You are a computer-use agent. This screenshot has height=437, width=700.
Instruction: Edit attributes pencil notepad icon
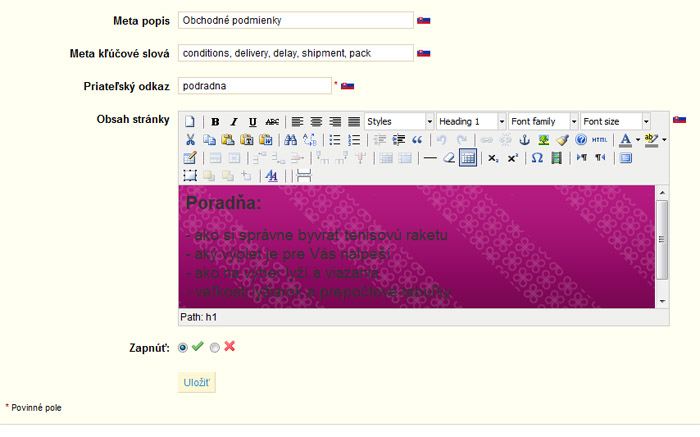190,158
